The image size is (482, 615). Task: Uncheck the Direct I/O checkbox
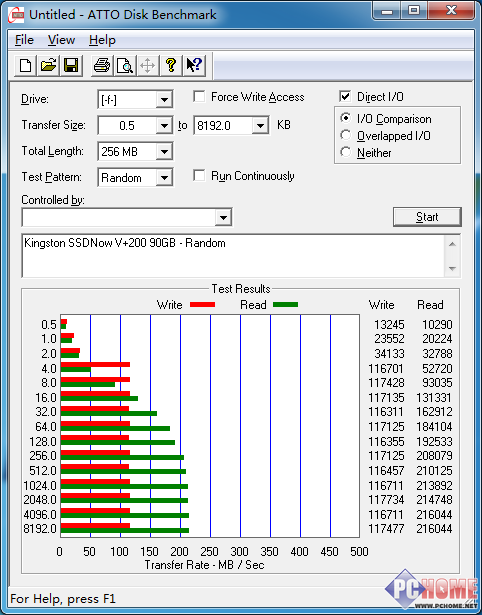345,96
